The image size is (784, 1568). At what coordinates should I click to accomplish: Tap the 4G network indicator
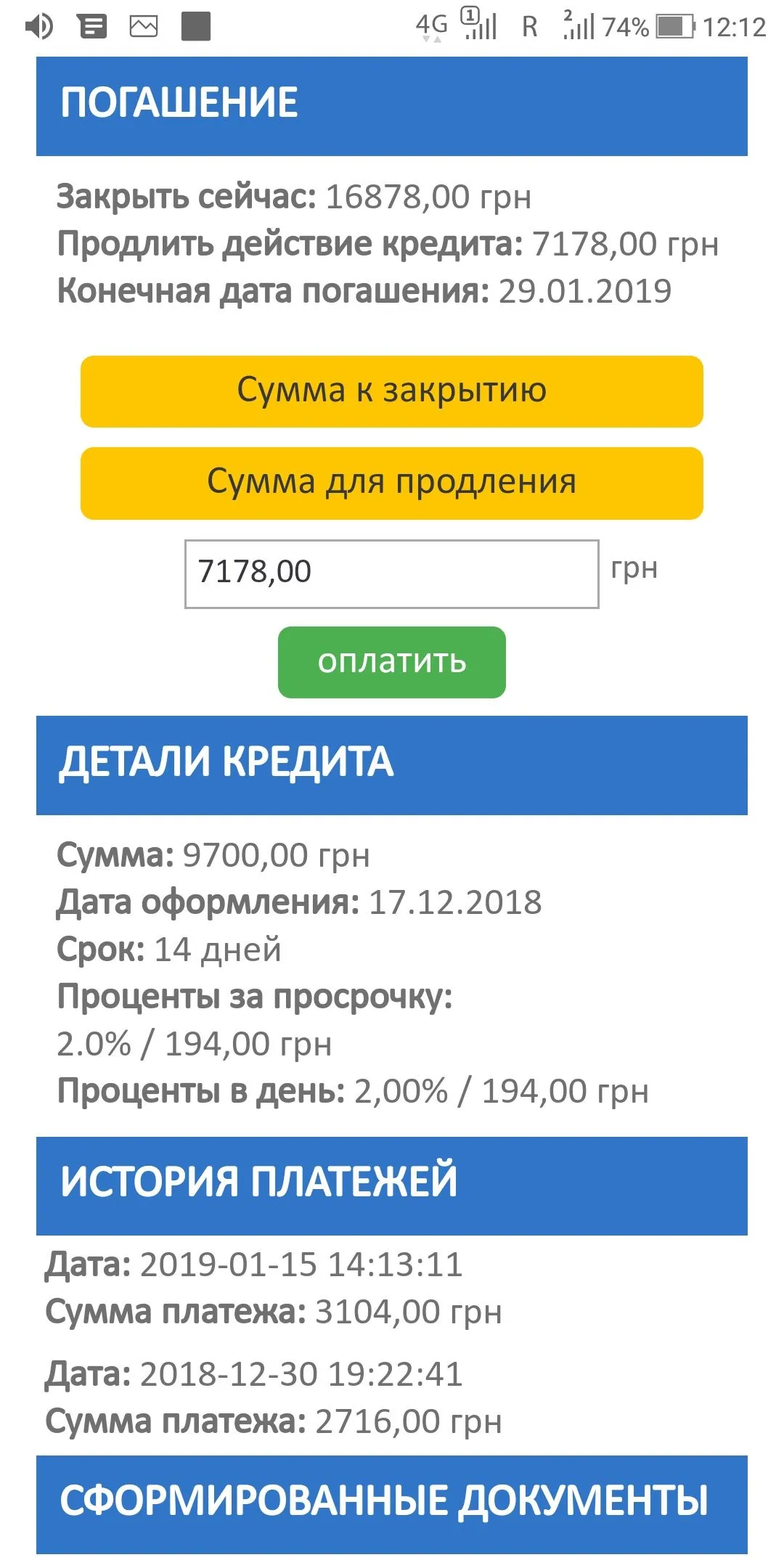click(431, 26)
